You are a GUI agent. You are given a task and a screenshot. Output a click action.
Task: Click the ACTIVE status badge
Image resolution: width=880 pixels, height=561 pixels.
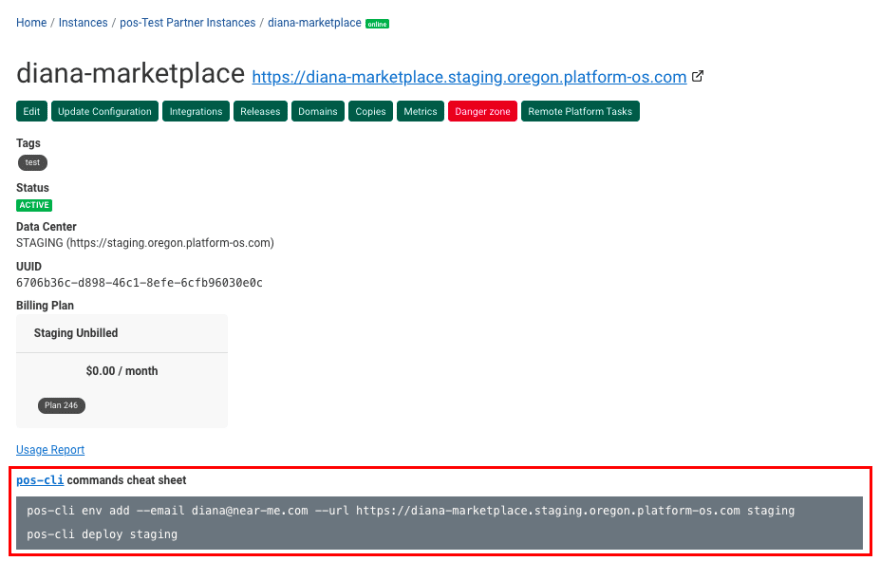tap(34, 205)
